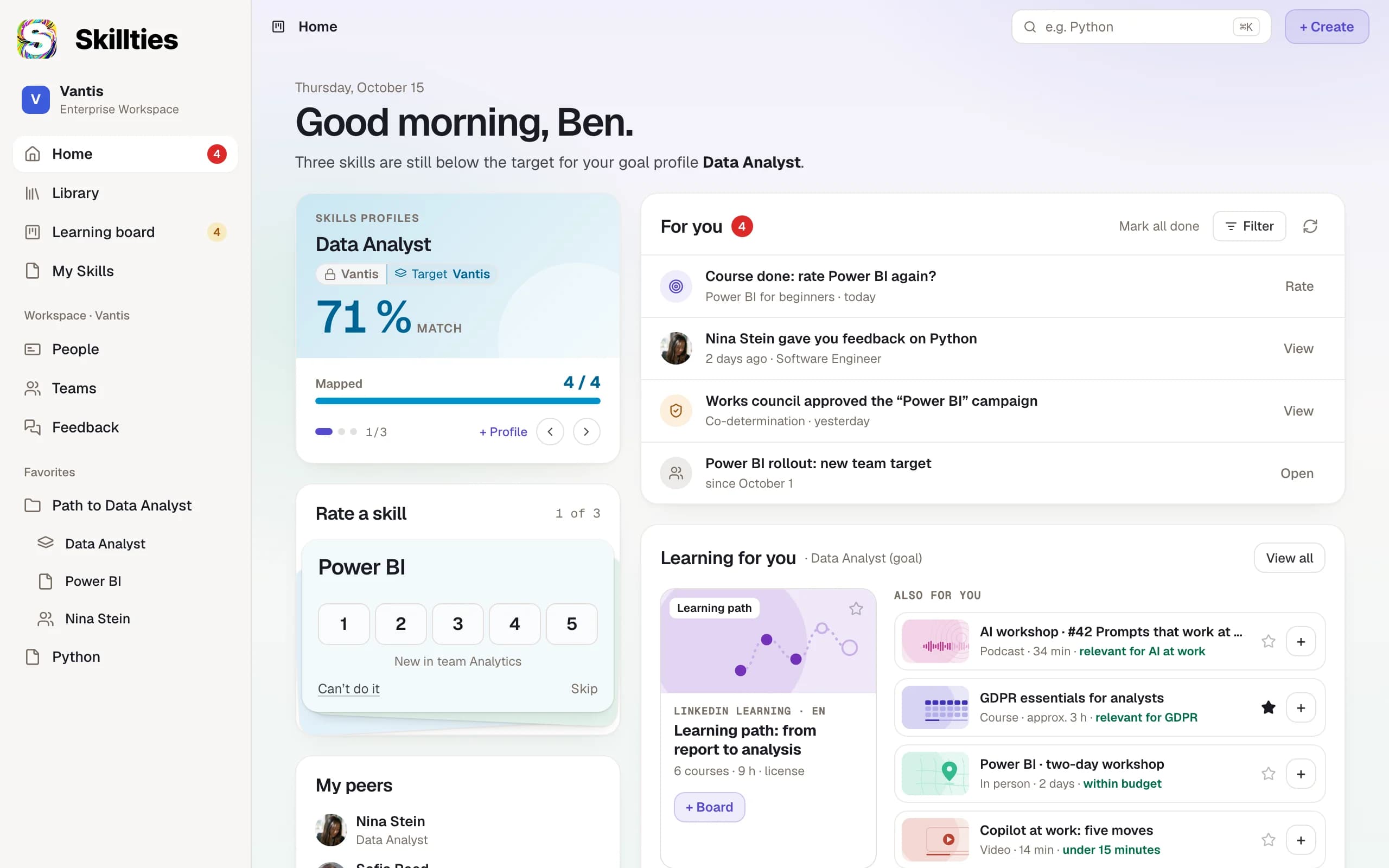
Task: Go to My Skills
Action: point(125,271)
